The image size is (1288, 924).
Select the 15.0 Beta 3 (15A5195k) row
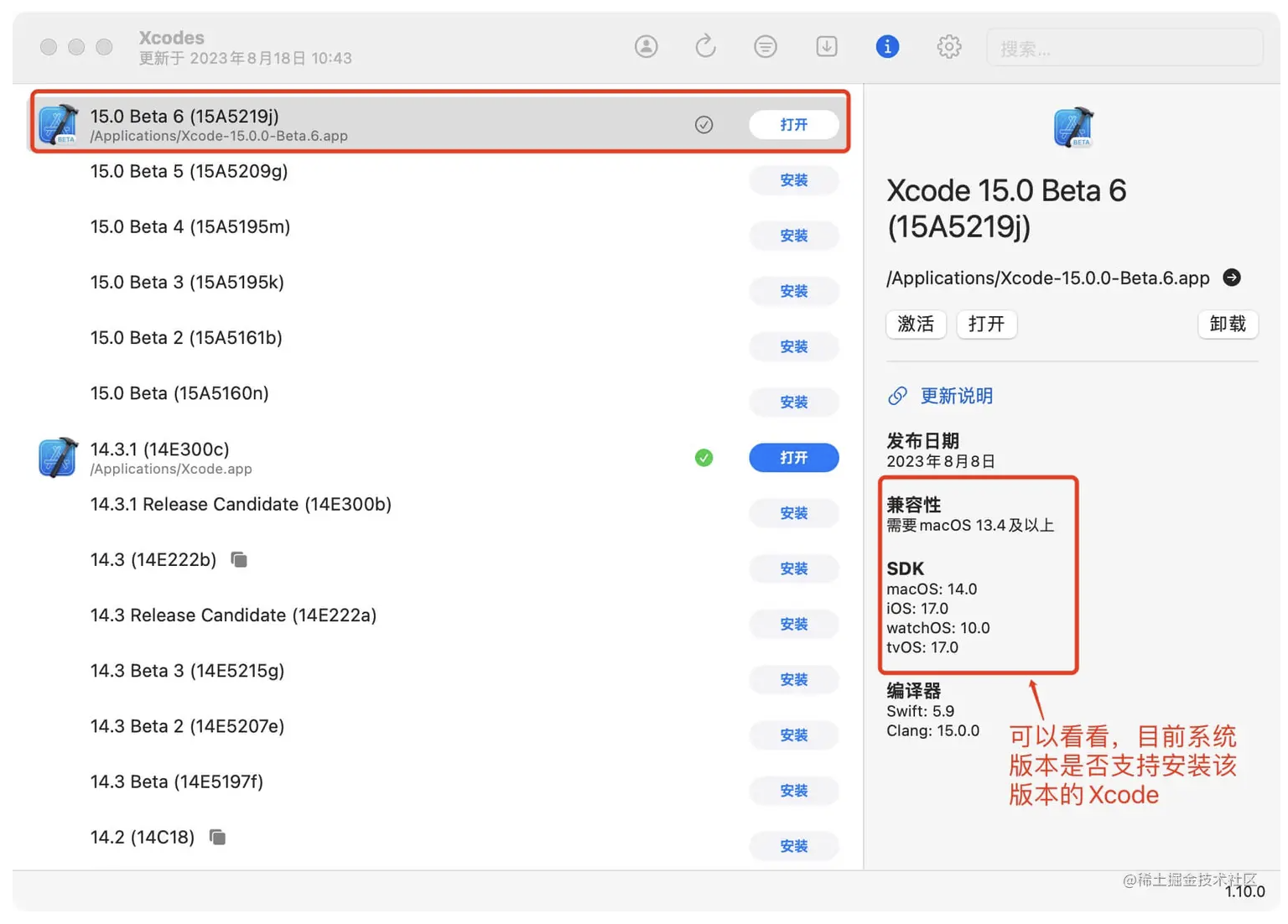pos(439,291)
